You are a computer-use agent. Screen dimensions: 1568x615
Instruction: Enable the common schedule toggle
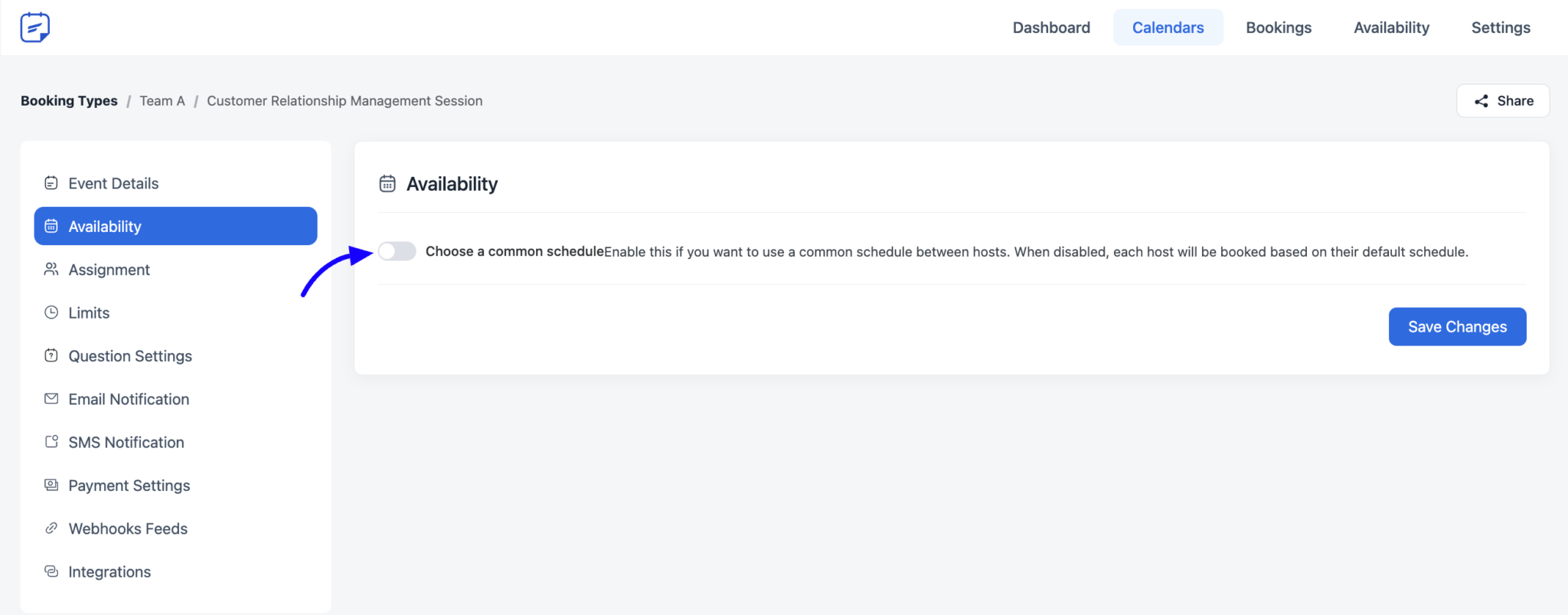coord(397,251)
